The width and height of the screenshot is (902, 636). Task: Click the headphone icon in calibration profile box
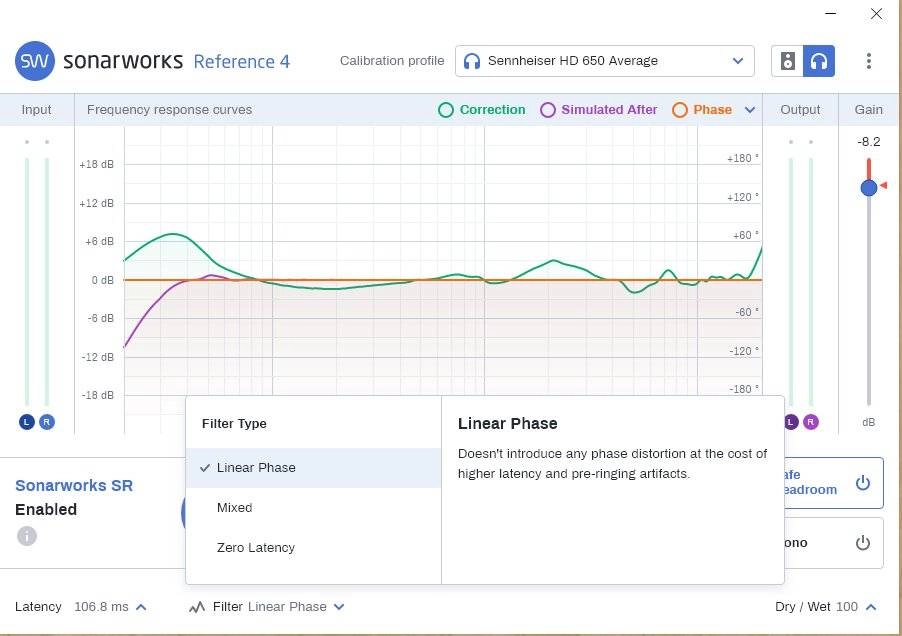472,61
